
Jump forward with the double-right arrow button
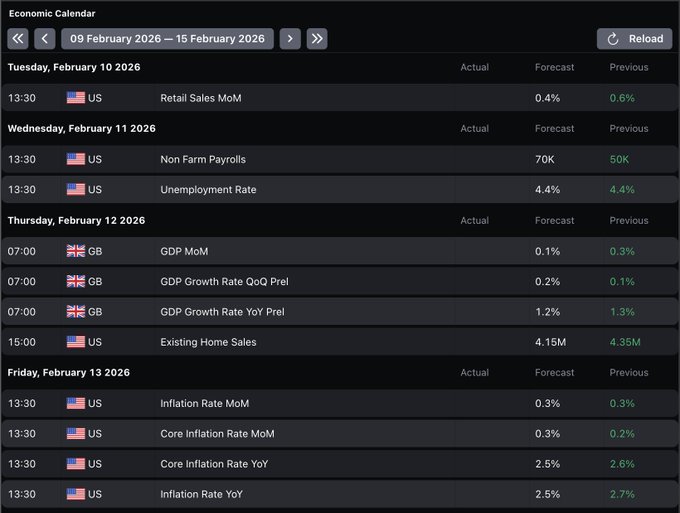[x=317, y=39]
